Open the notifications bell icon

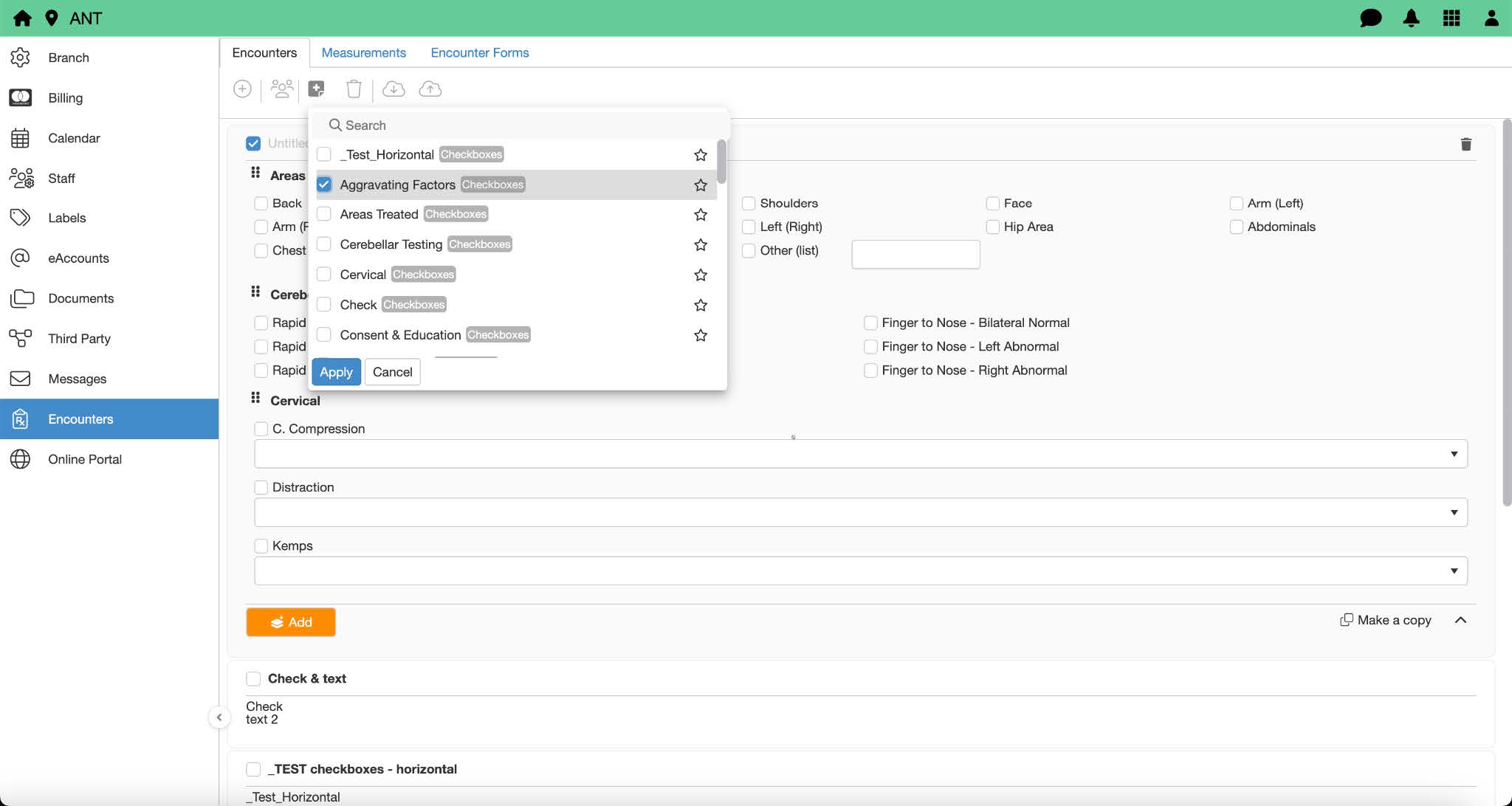(1411, 18)
